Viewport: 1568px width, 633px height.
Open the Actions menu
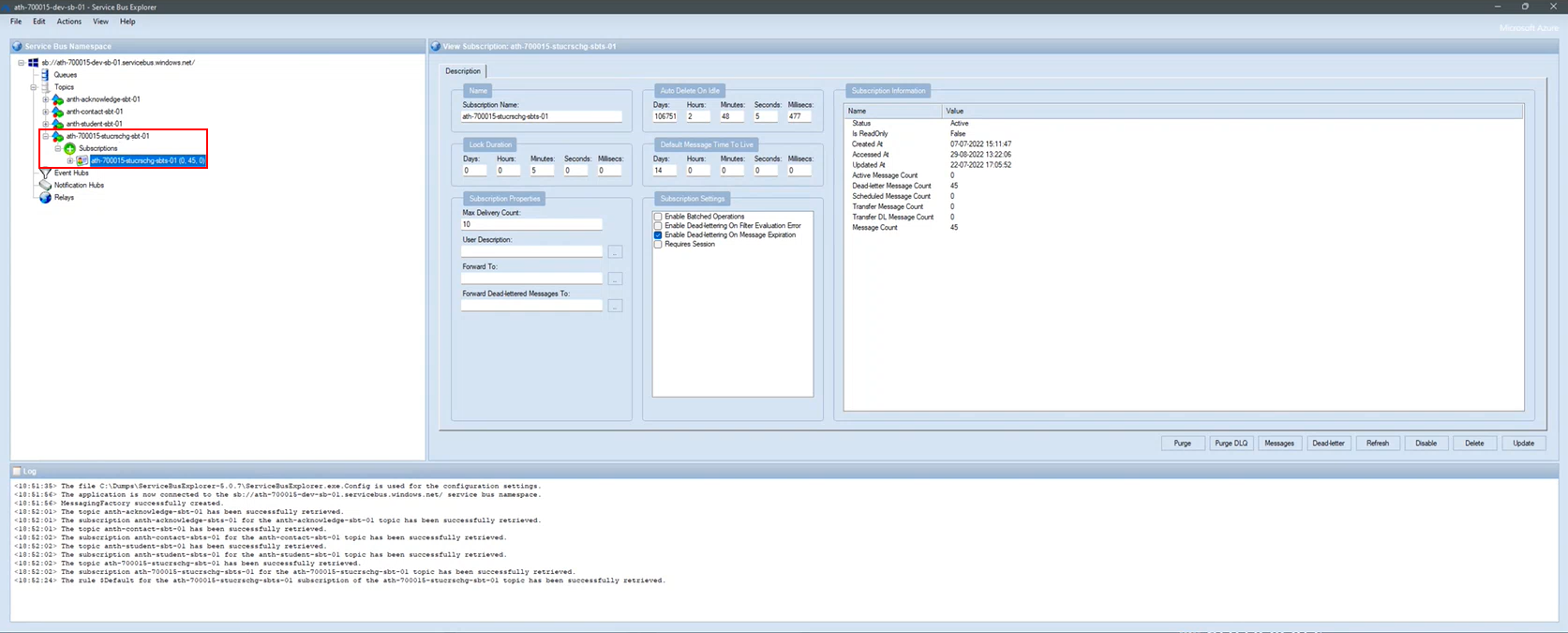[x=68, y=22]
